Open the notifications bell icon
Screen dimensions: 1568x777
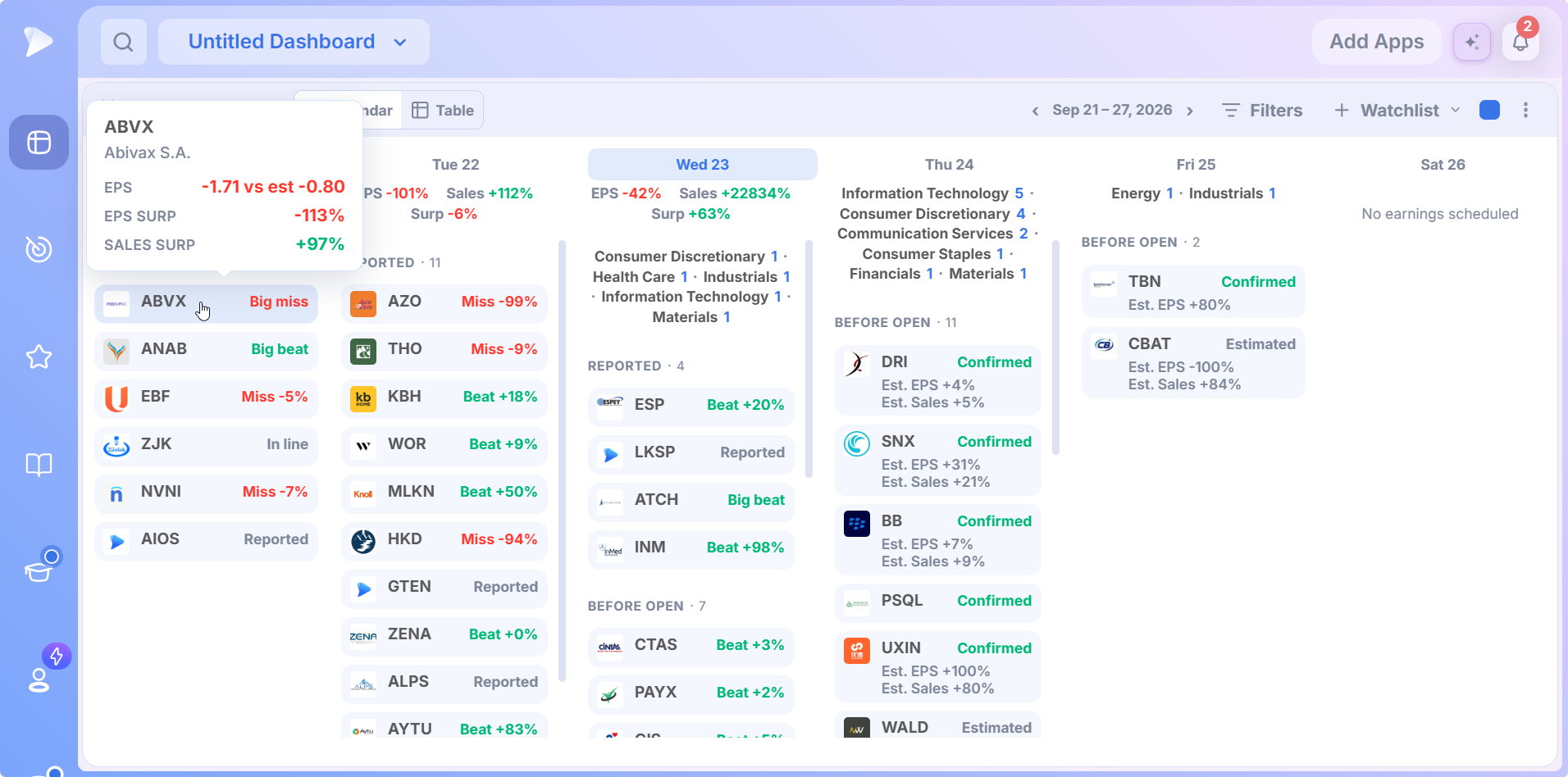point(1520,42)
